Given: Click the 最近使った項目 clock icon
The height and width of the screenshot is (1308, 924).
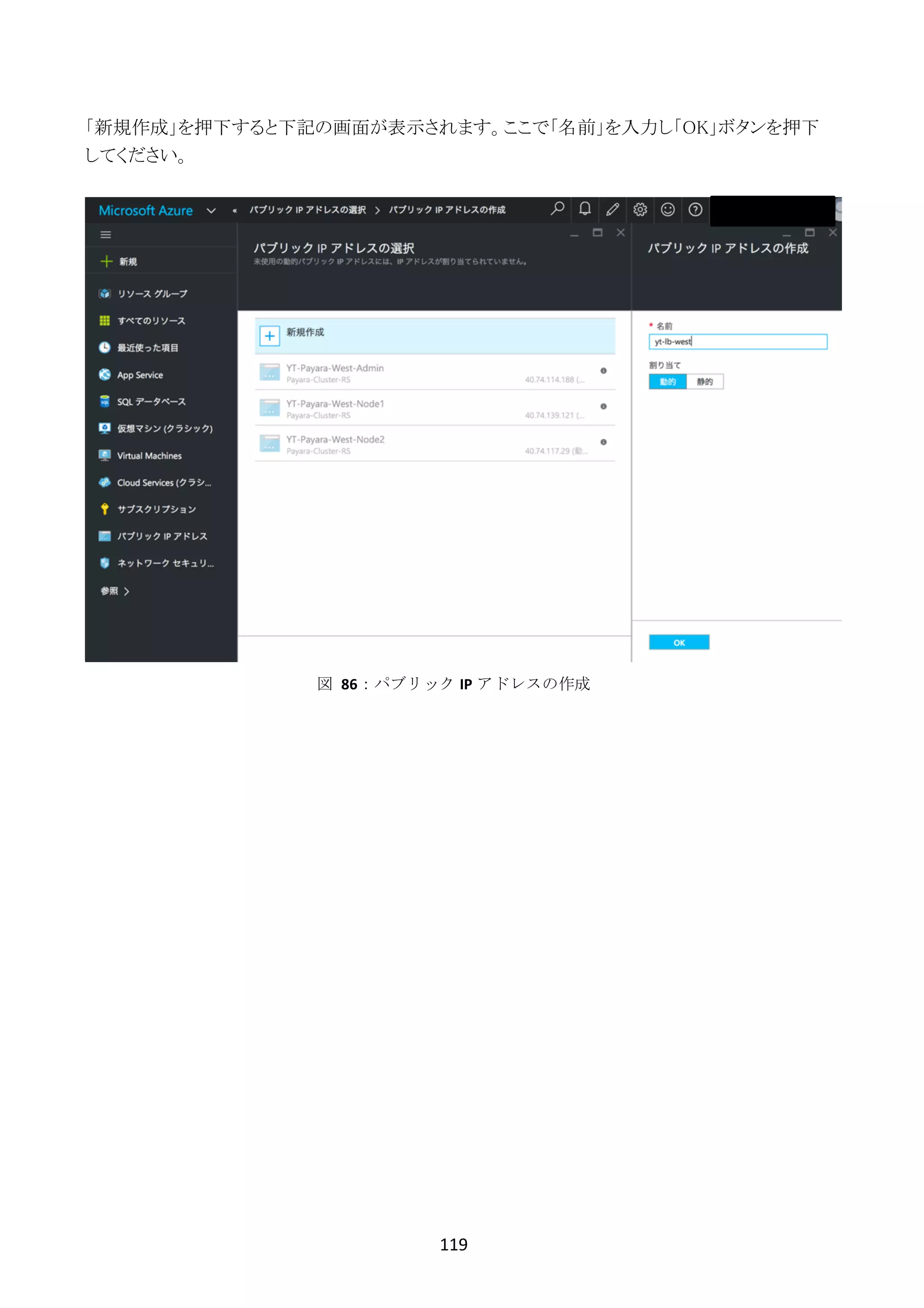Looking at the screenshot, I should tap(105, 348).
